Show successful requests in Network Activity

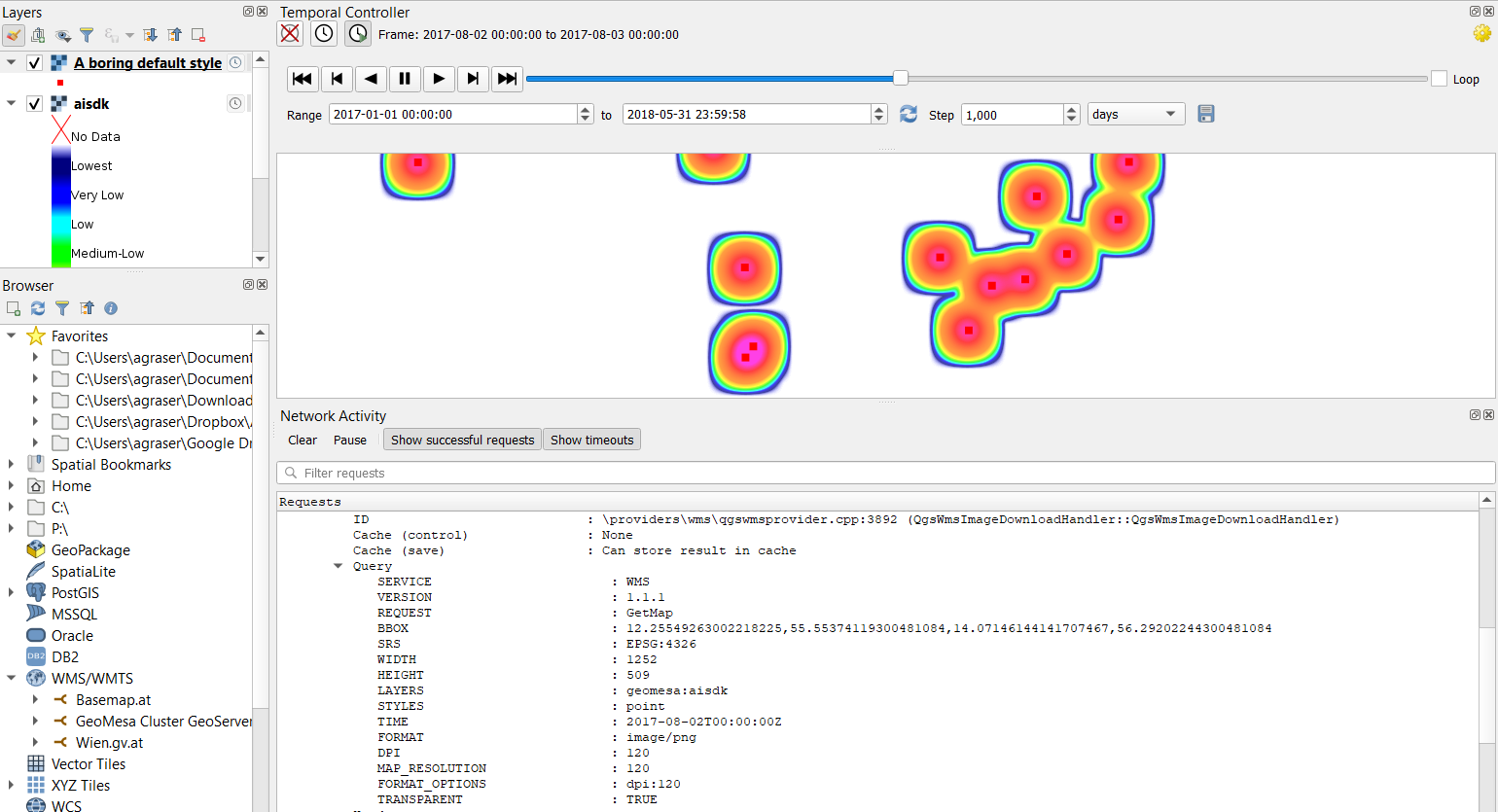(461, 439)
